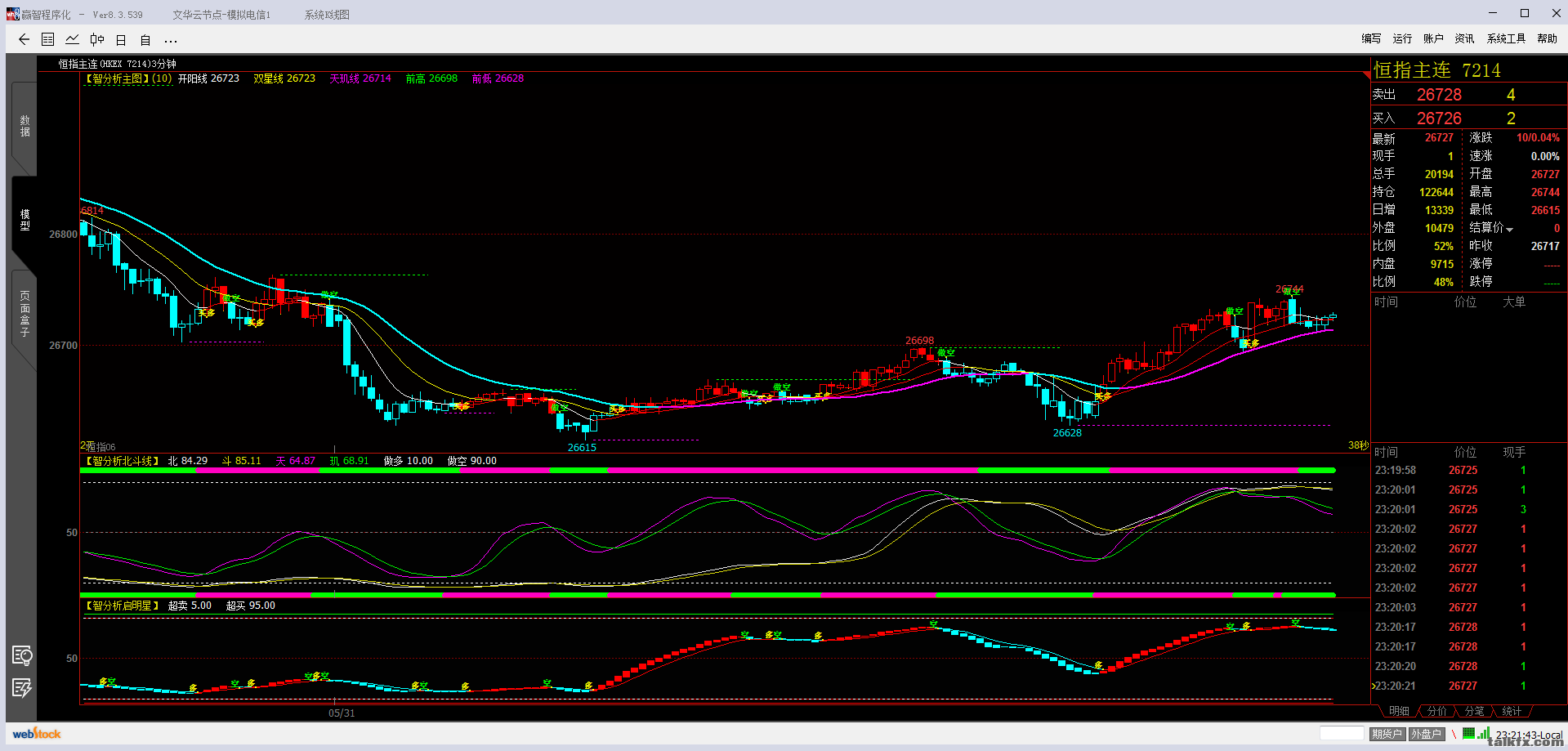Open the 帮助 menu
1568x751 pixels.
click(1547, 38)
